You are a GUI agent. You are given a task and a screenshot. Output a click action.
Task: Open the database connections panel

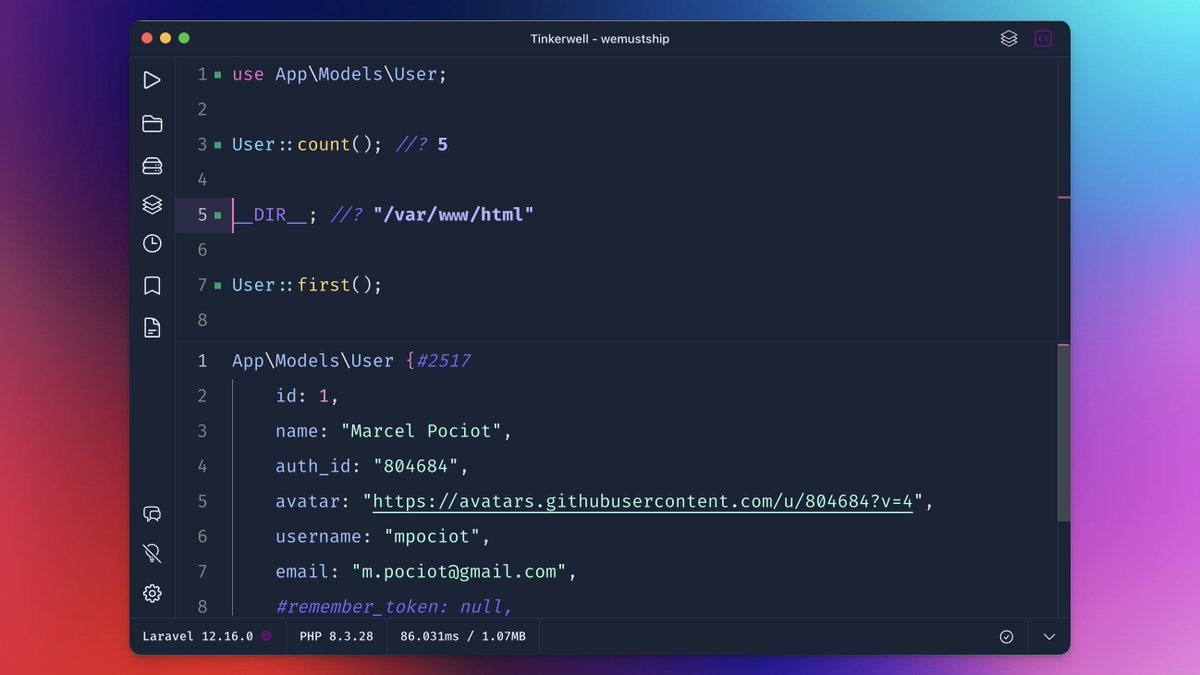(152, 164)
